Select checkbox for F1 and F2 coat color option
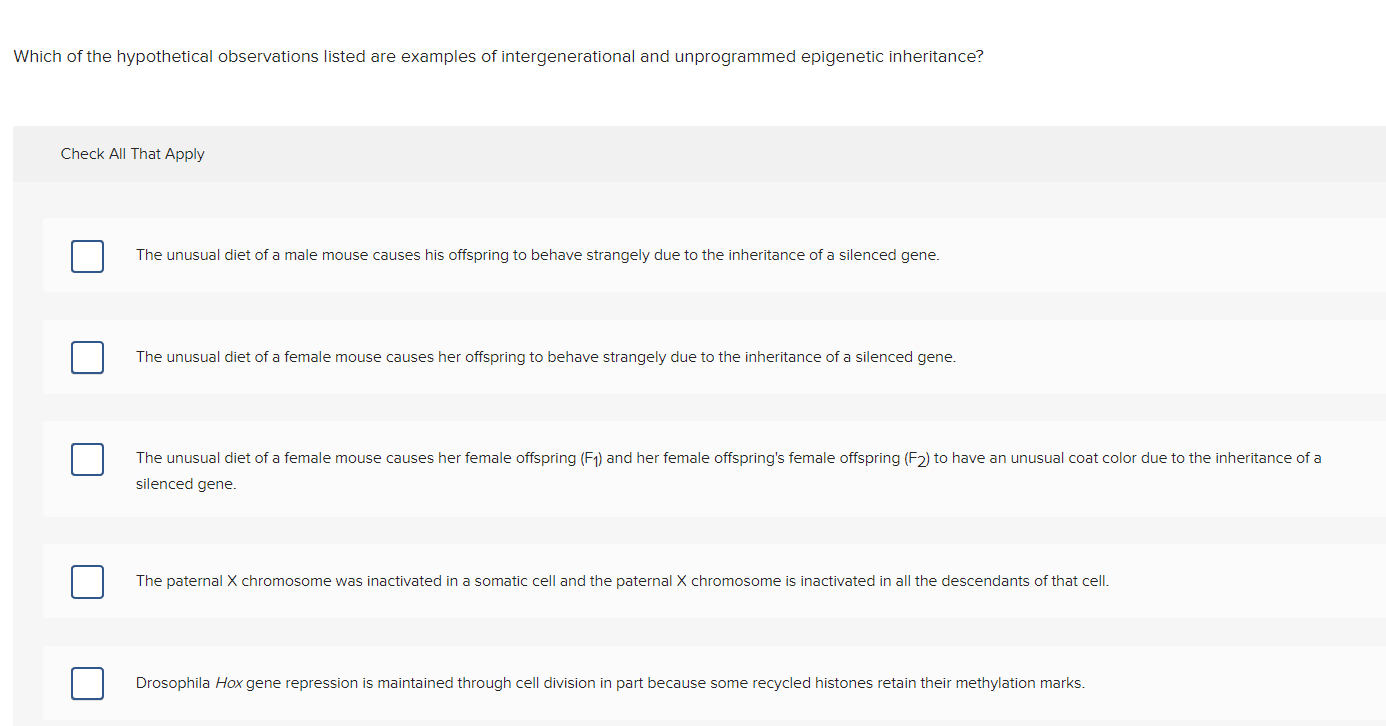 point(87,459)
